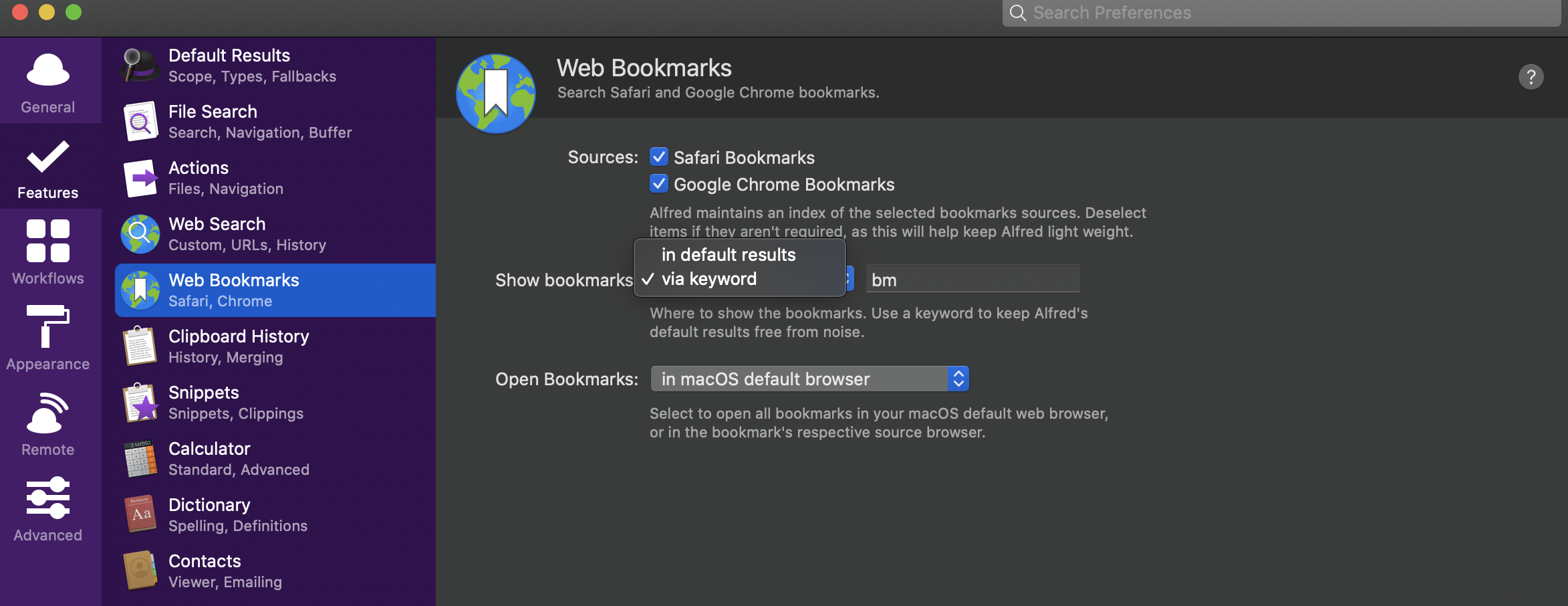This screenshot has height=606, width=1568.
Task: Open the Workflows section icon
Action: [x=47, y=241]
